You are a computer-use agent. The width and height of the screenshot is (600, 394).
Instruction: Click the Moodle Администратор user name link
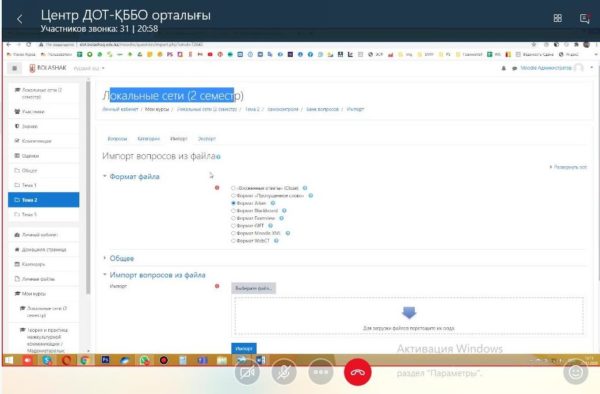[x=546, y=68]
